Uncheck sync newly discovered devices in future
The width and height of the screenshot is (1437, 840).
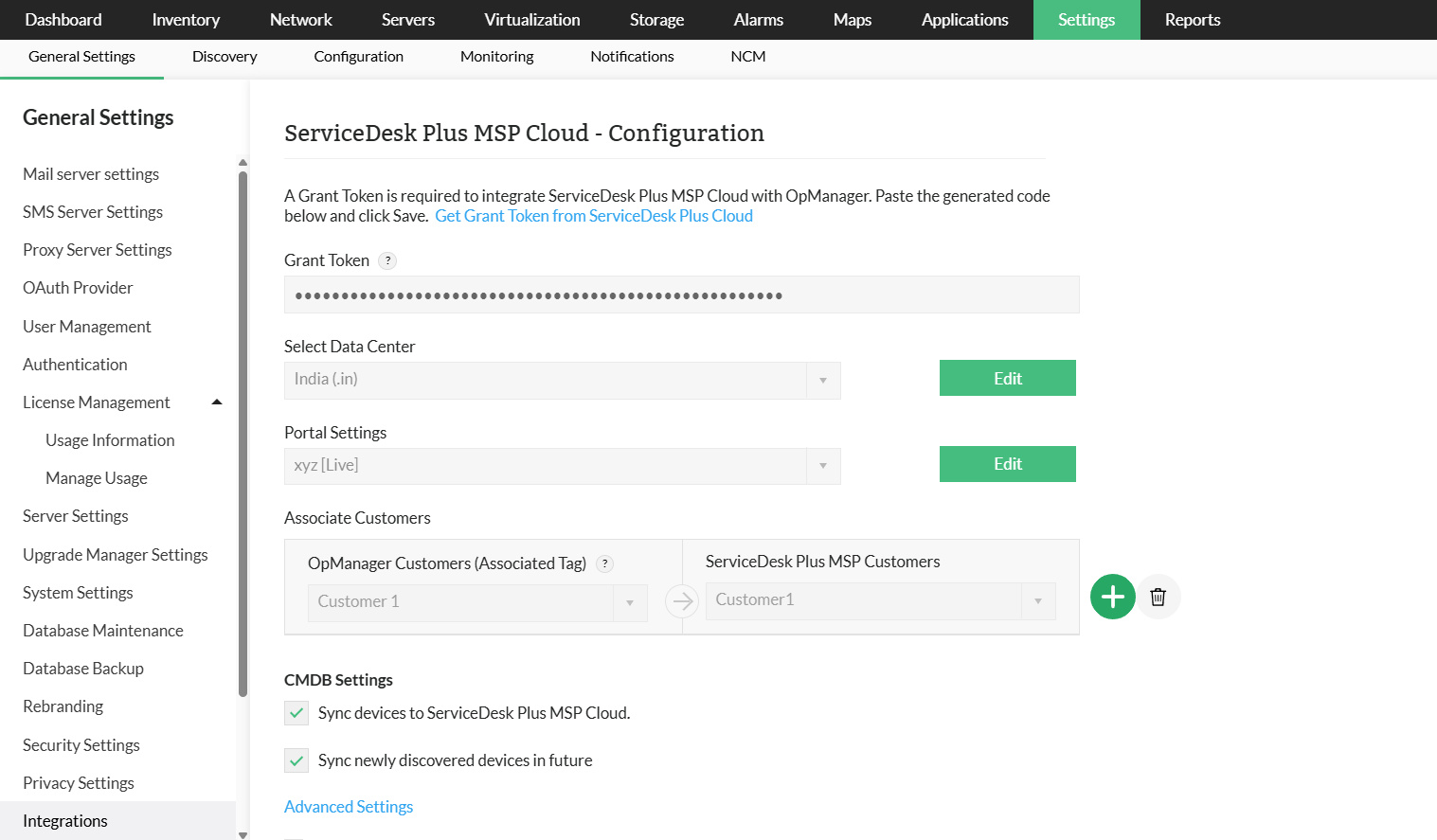[x=296, y=760]
